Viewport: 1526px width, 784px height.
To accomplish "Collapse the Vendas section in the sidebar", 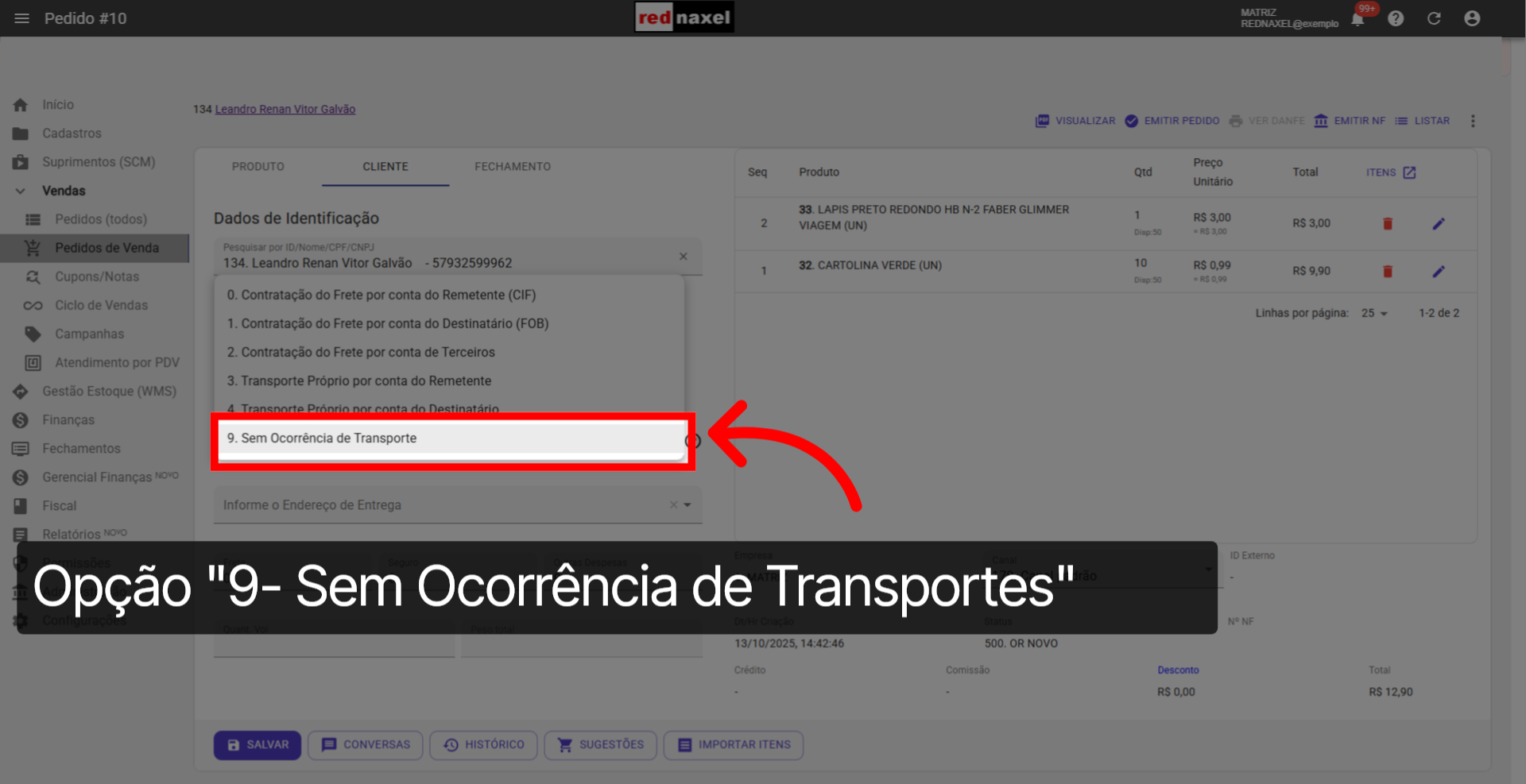I will coord(21,191).
